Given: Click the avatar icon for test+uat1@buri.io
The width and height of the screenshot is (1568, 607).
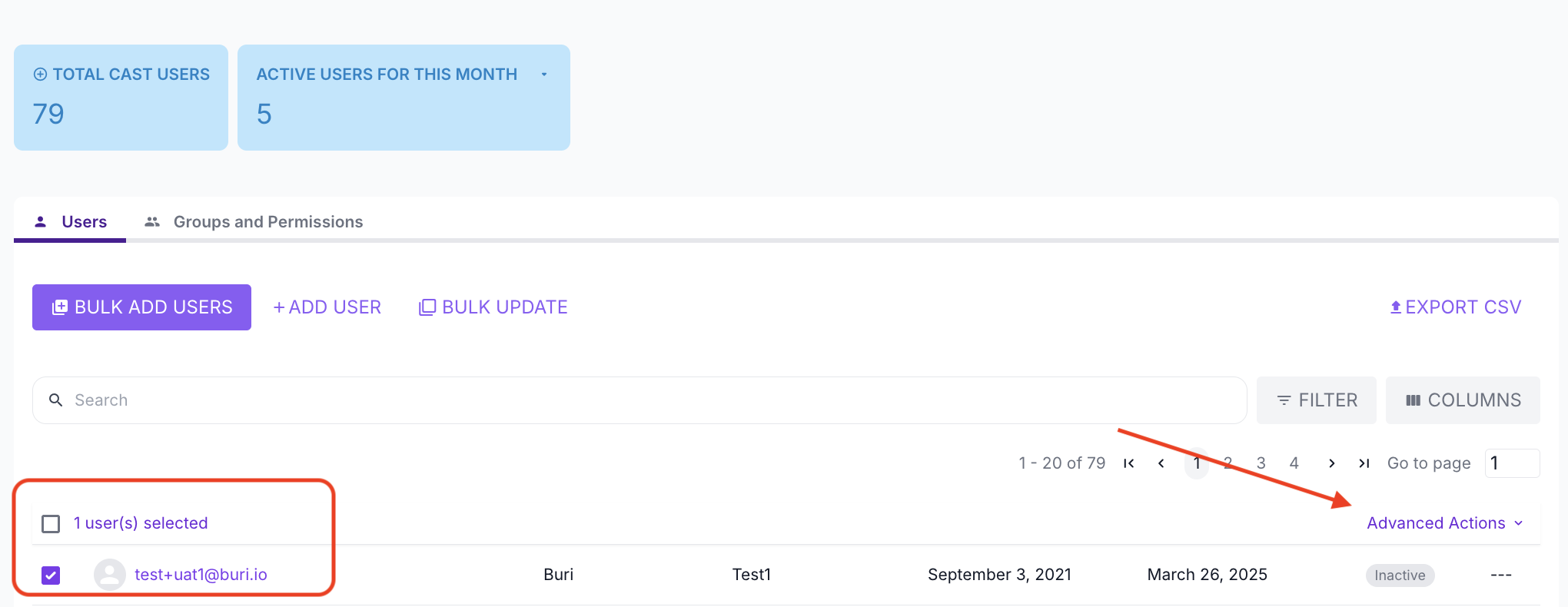Looking at the screenshot, I should (110, 575).
